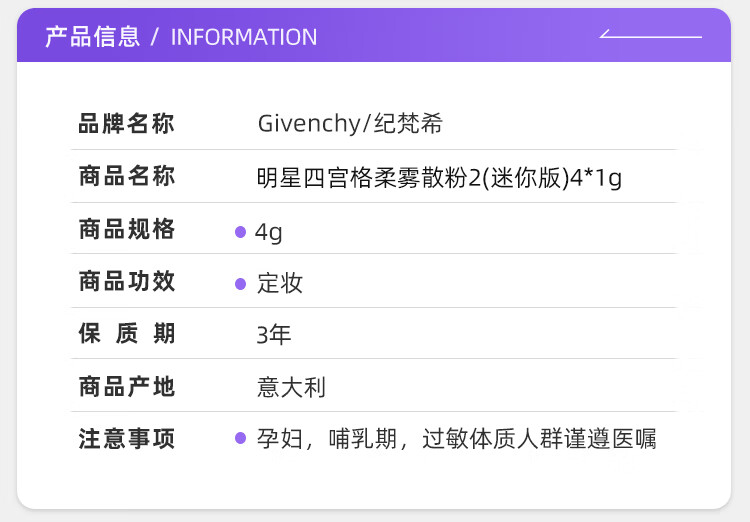Select the 意大利 origin value

(x=292, y=387)
